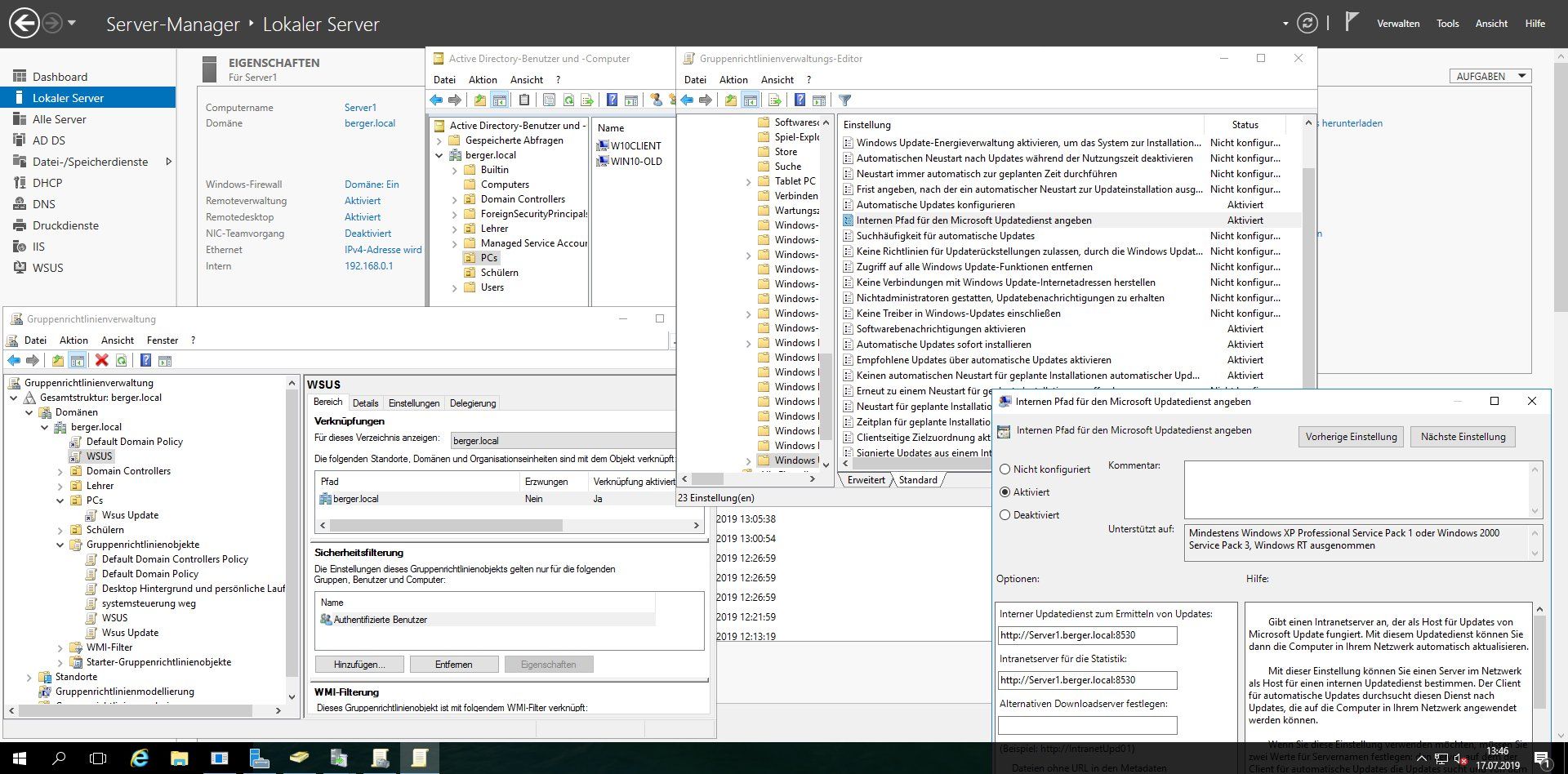1568x774 pixels.
Task: Open the AUFGABEN dropdown
Action: [x=1490, y=76]
